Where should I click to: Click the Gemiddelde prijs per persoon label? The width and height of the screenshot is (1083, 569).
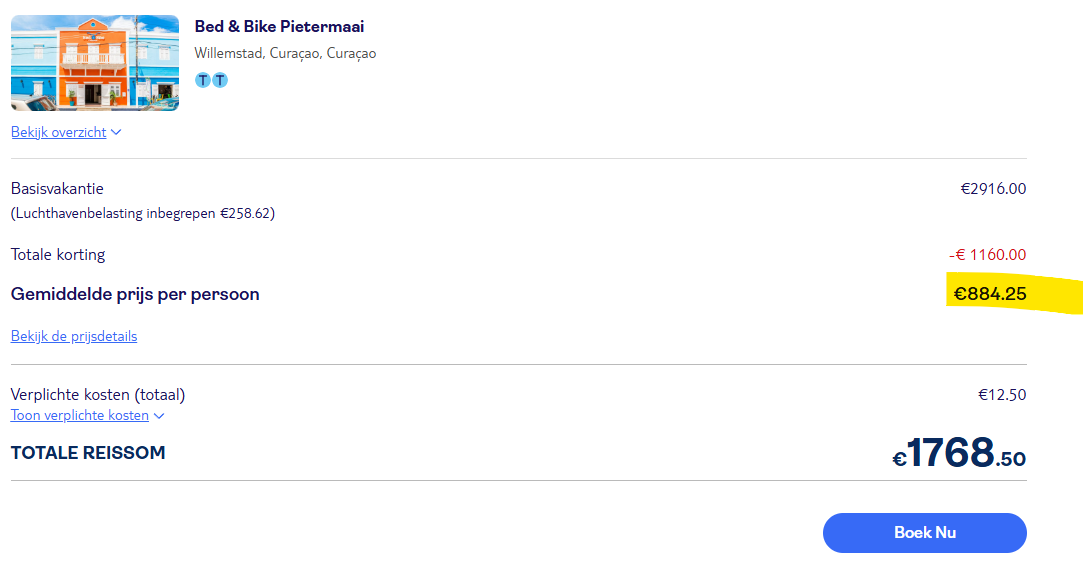pyautogui.click(x=135, y=294)
